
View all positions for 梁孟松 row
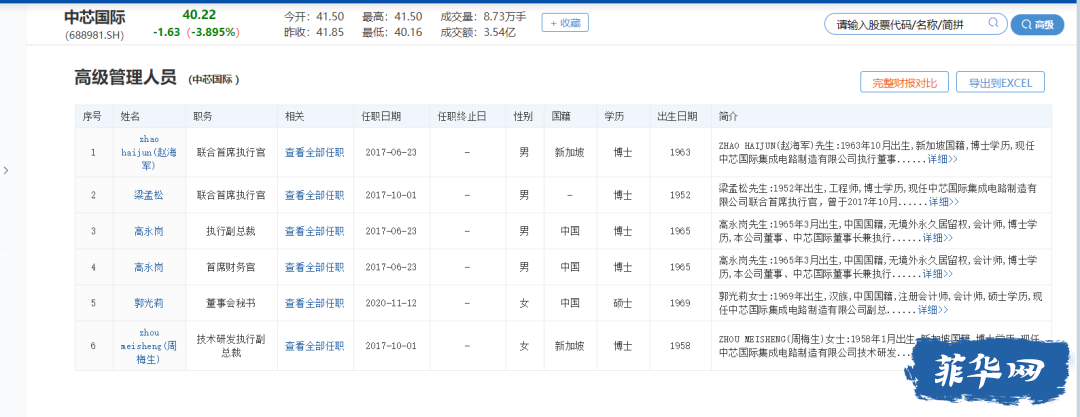315,195
